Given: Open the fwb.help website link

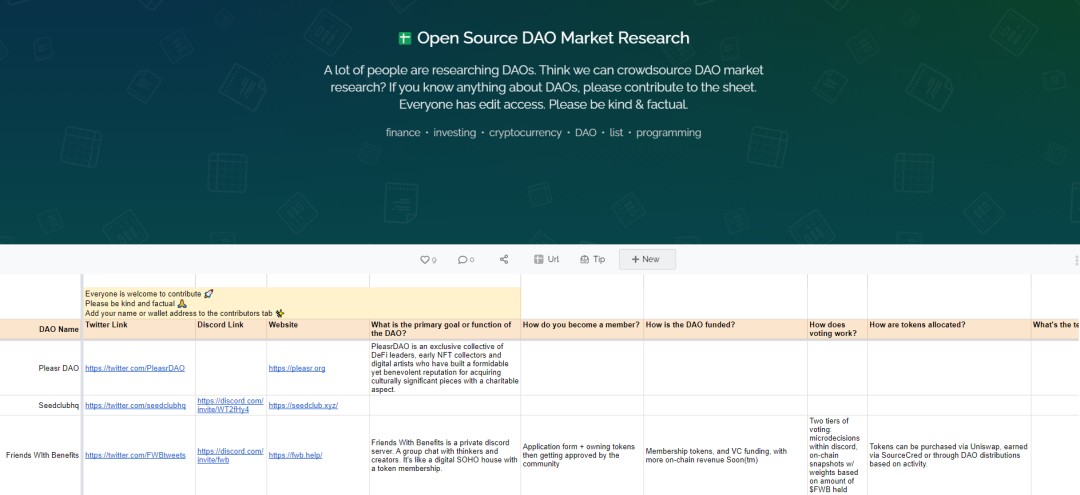Looking at the screenshot, I should [295, 455].
